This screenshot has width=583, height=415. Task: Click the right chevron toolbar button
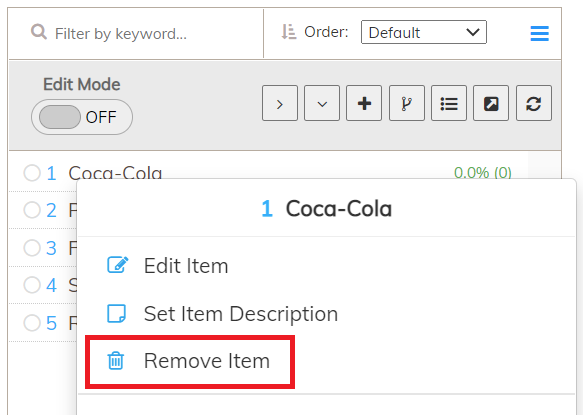pos(280,103)
